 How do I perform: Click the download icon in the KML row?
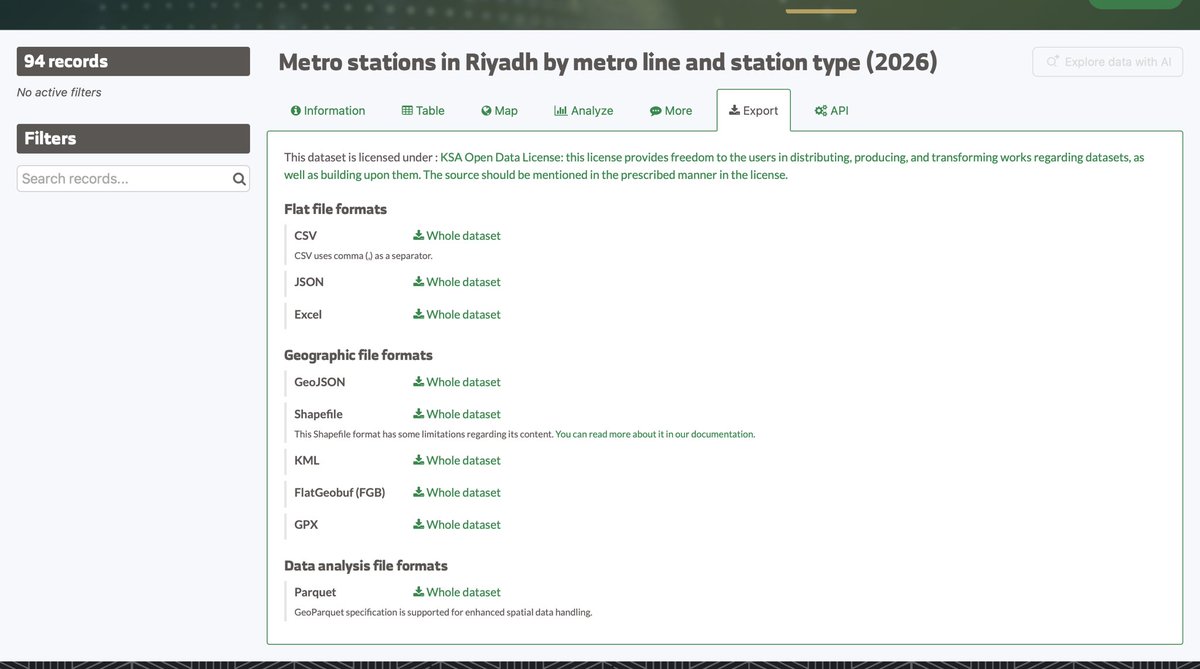(419, 460)
